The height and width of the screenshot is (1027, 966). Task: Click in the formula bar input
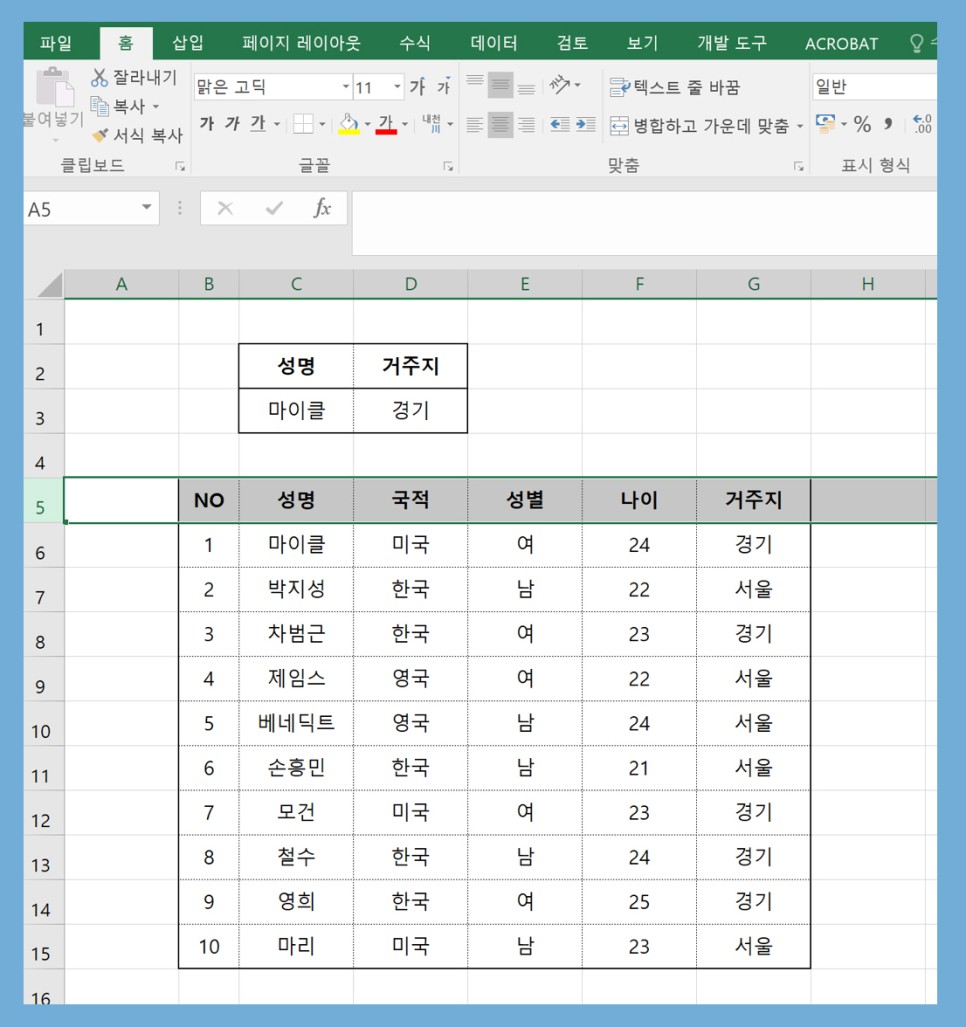[x=644, y=223]
